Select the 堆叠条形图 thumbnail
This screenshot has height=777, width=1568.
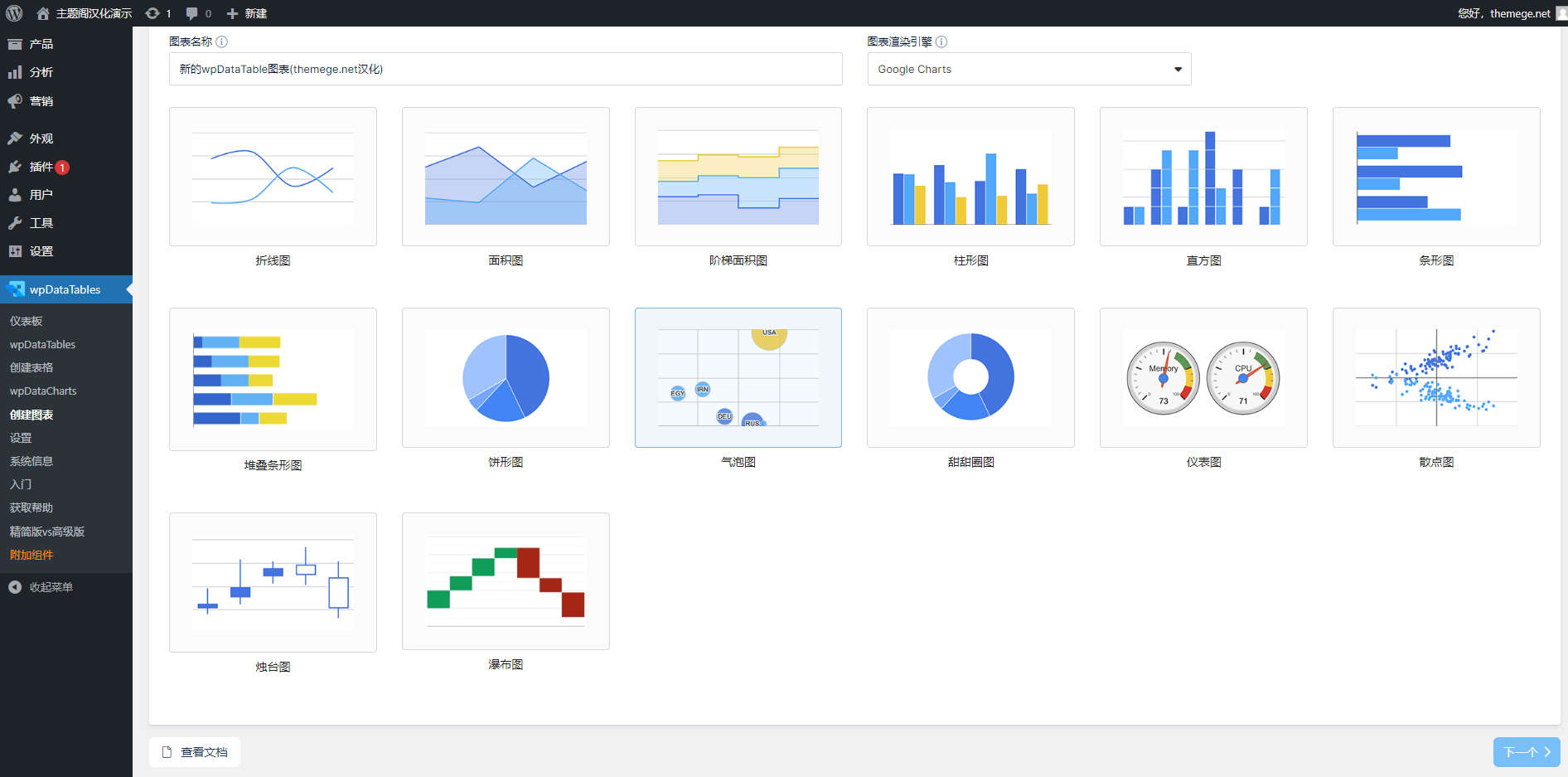pos(273,379)
